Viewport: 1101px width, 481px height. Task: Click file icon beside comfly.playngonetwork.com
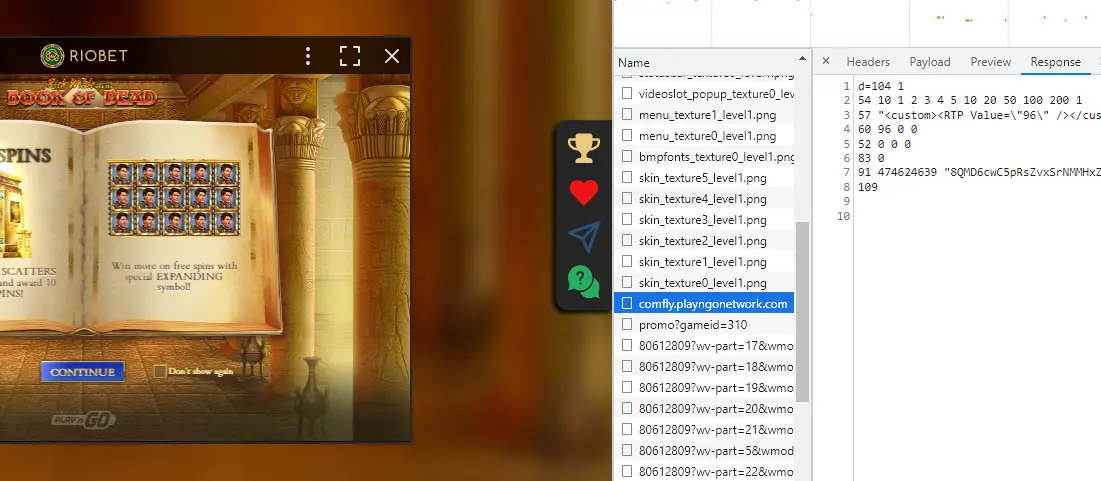click(627, 303)
